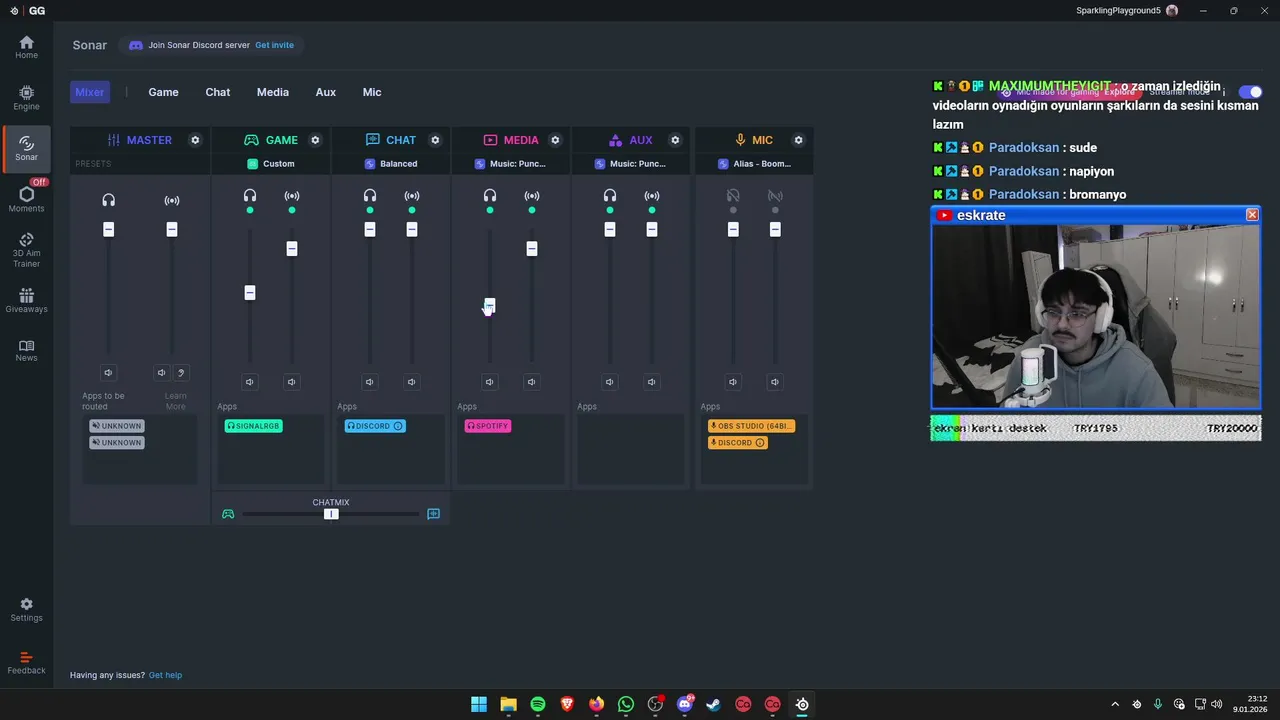The image size is (1280, 720).
Task: Open CHAT channel settings gear
Action: (435, 140)
